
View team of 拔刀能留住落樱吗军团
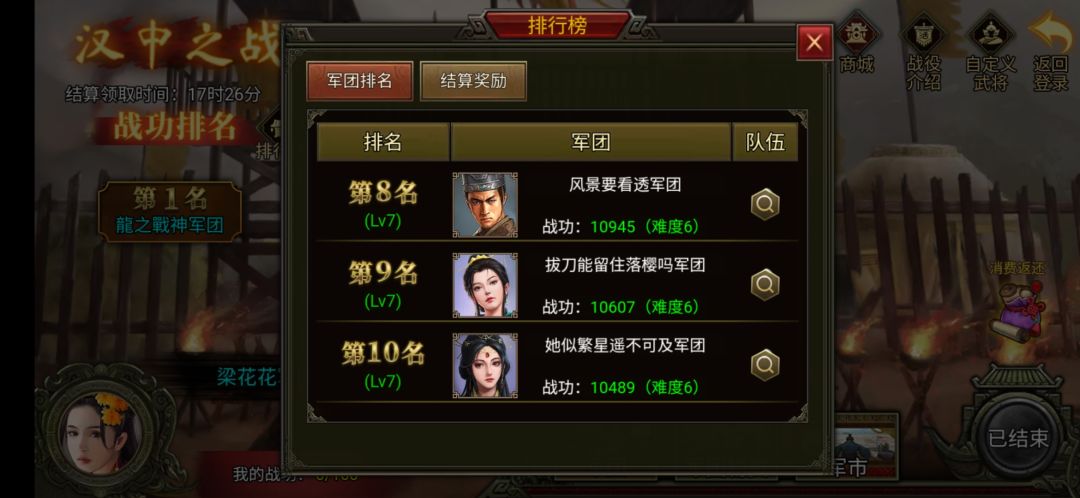click(x=765, y=284)
